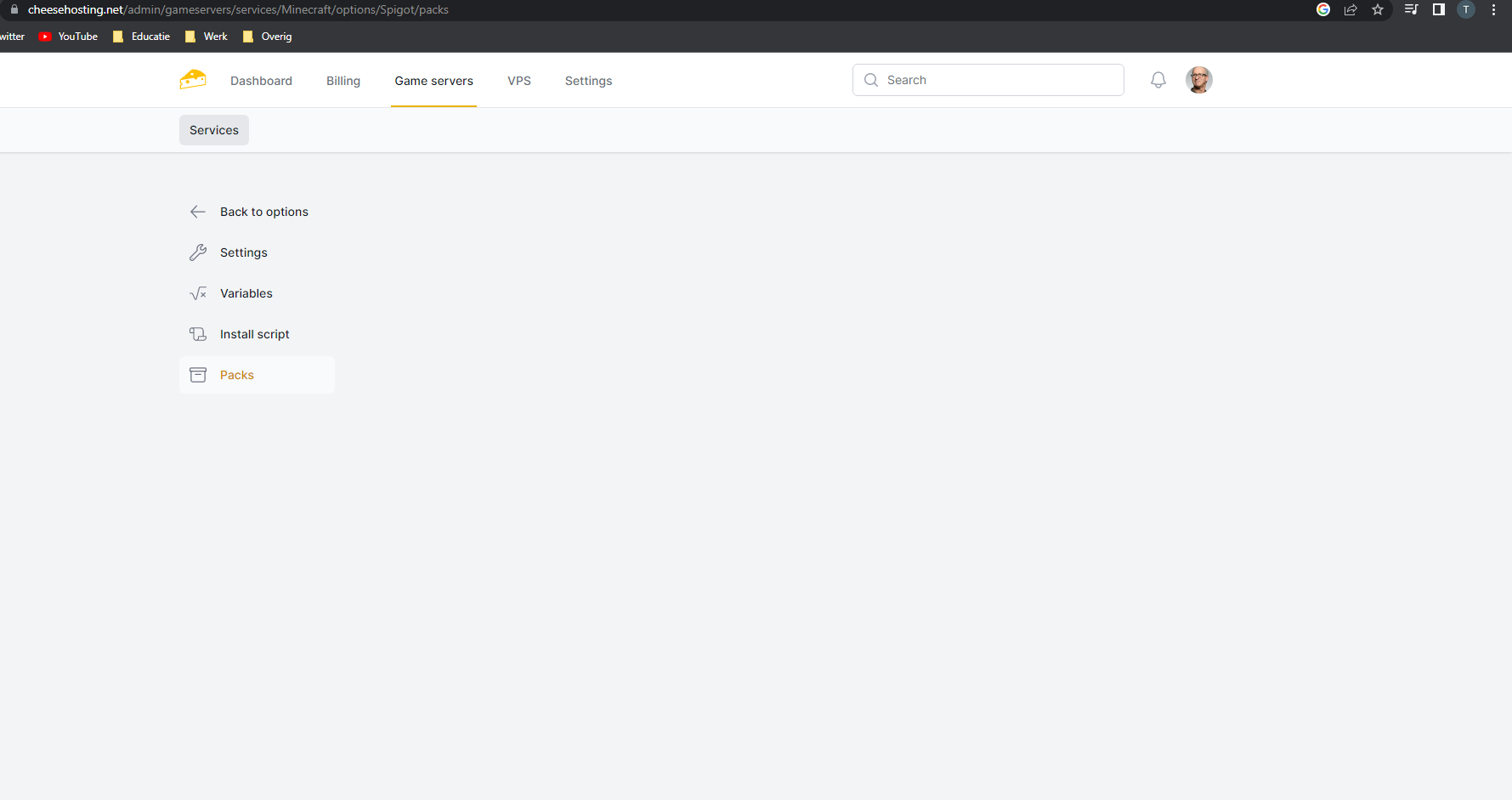Open the Dashboard tab
This screenshot has height=800, width=1512.
pos(261,81)
